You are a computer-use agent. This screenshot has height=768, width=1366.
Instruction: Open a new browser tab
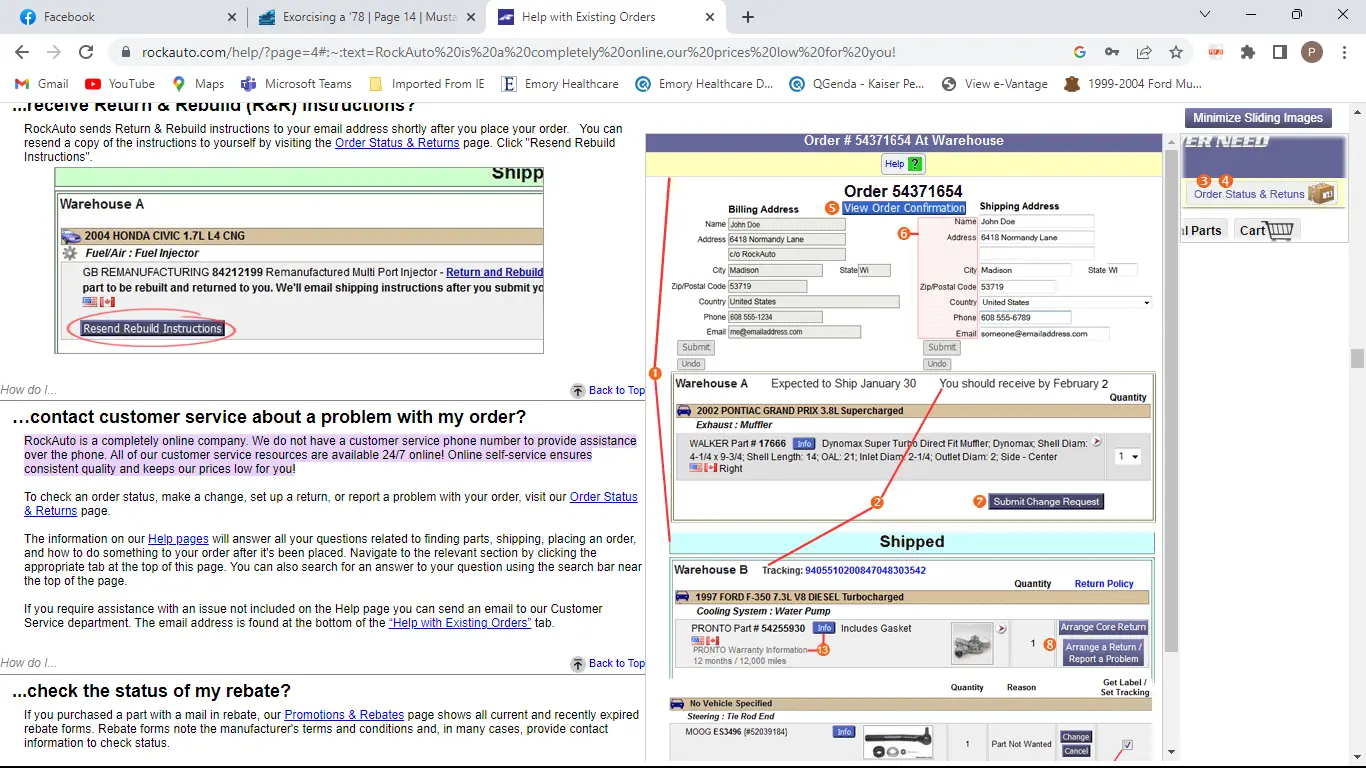click(748, 17)
